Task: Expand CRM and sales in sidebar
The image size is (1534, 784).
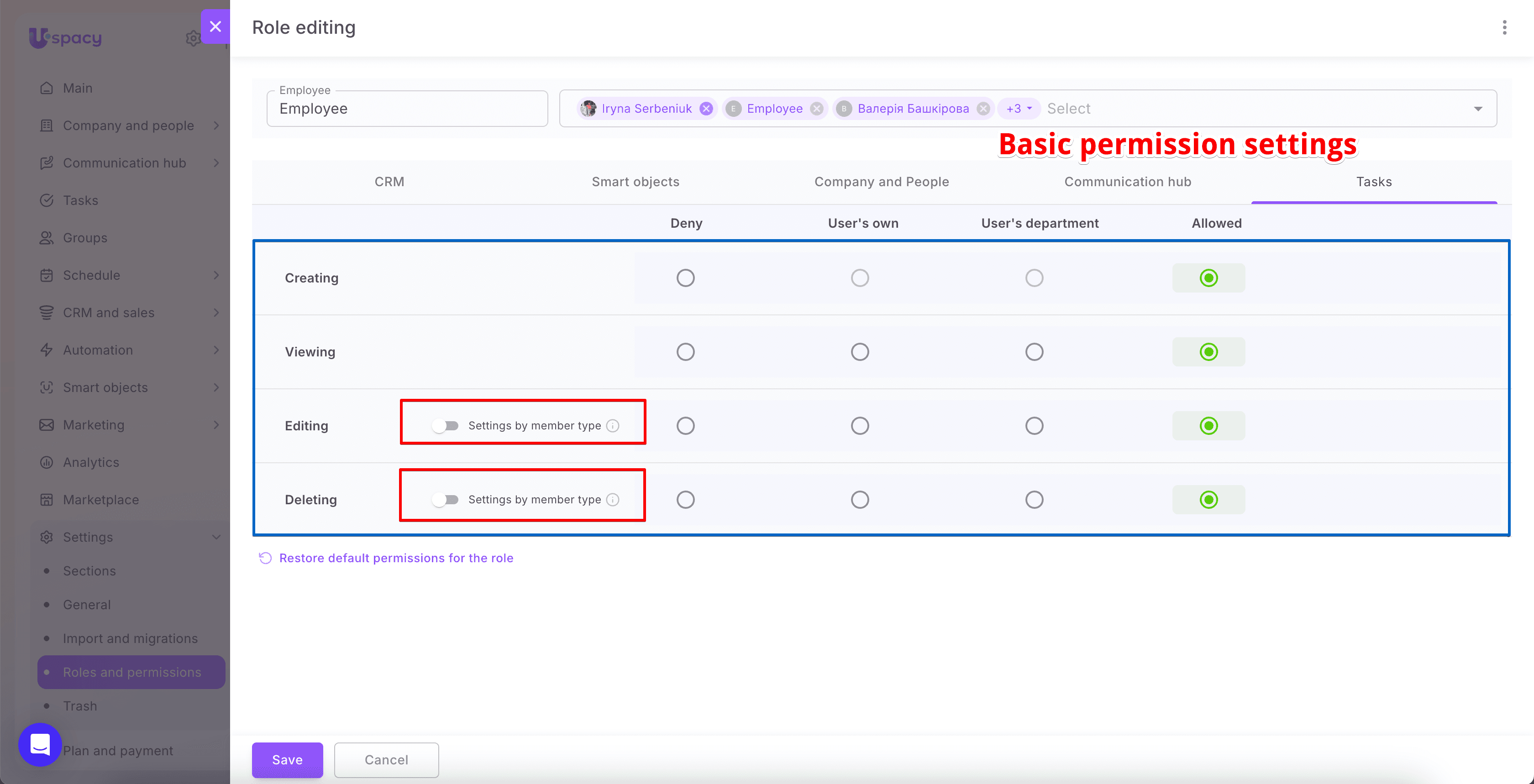Action: [216, 313]
